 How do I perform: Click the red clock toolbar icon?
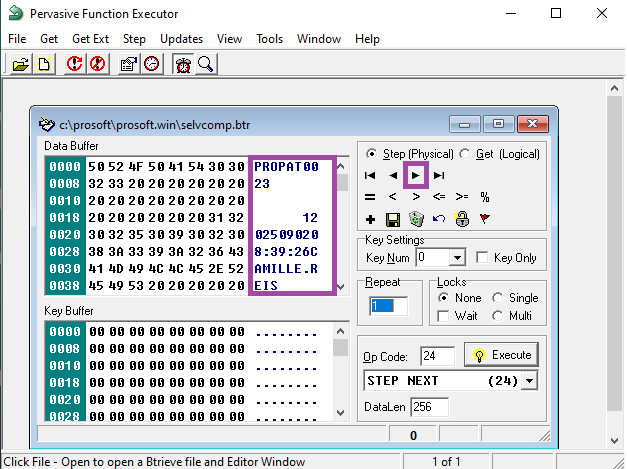pyautogui.click(x=152, y=64)
